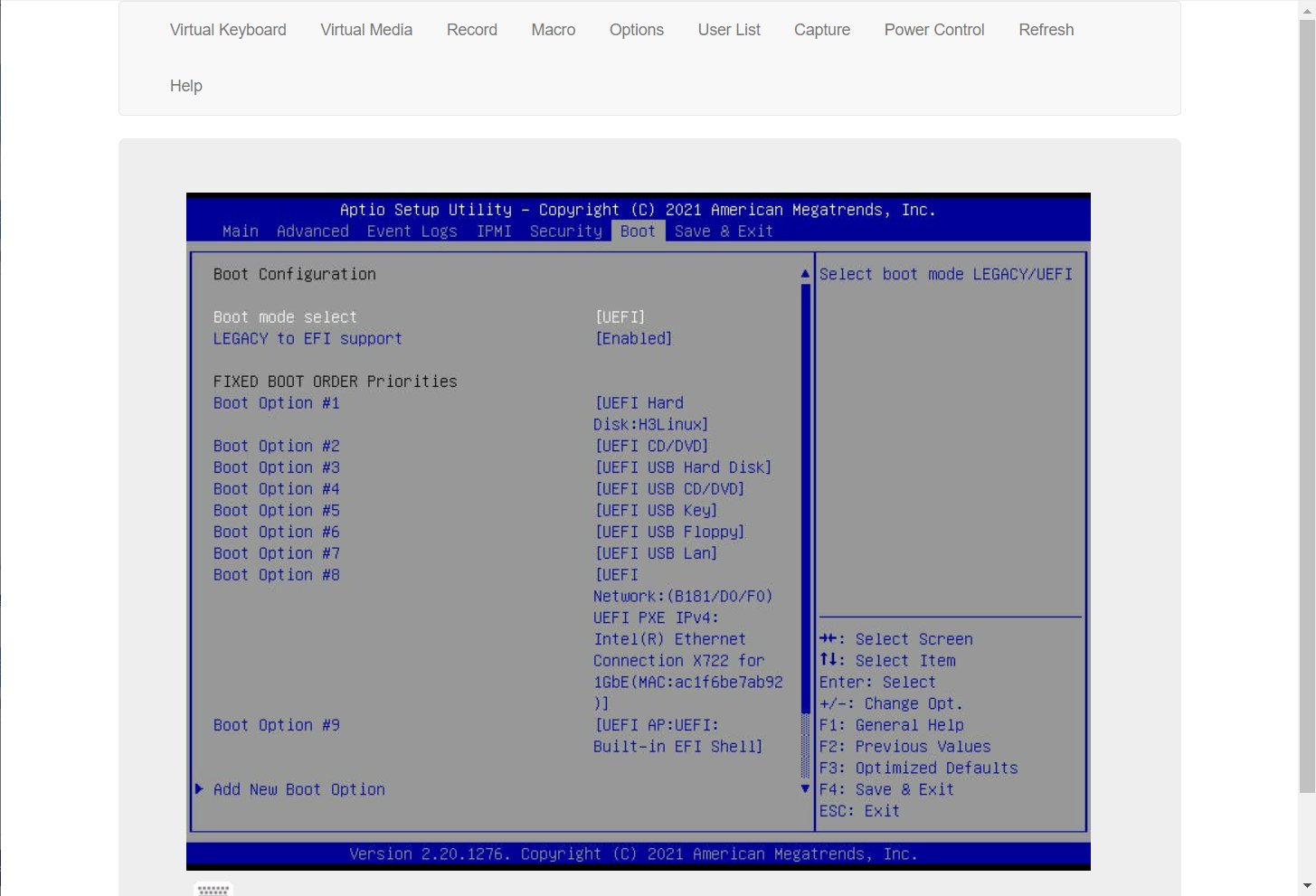Click the Capture button
The width and height of the screenshot is (1316, 896).
pyautogui.click(x=822, y=30)
